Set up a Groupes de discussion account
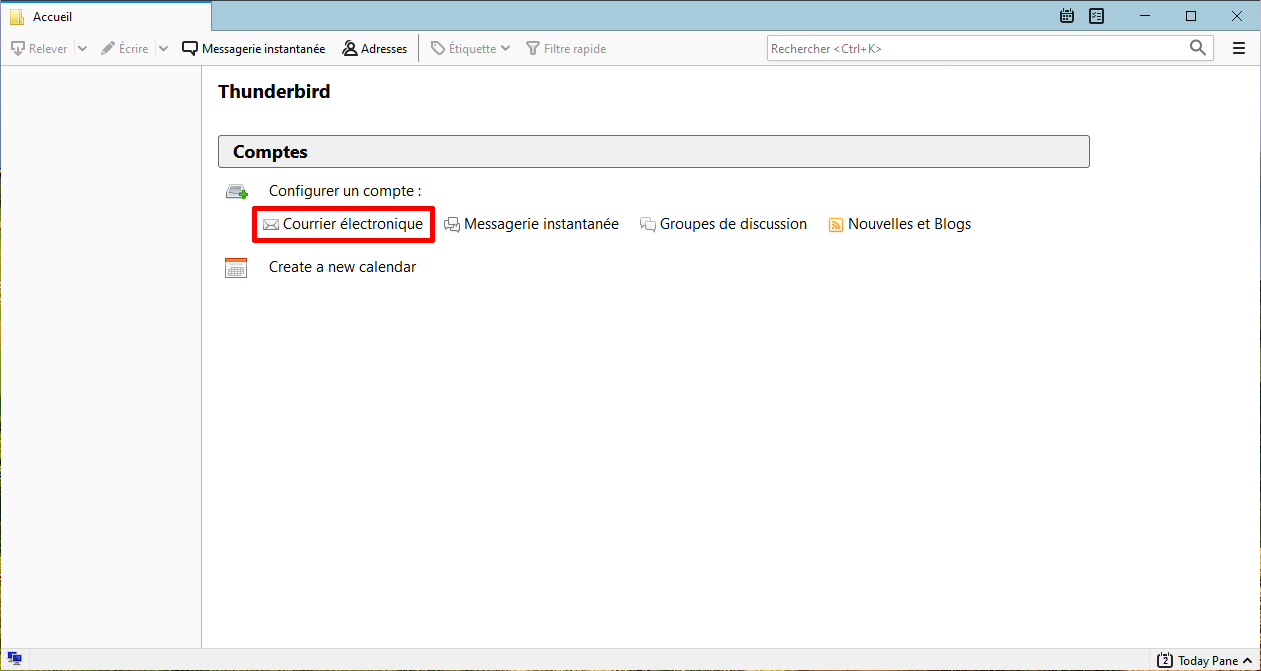1261x671 pixels. (723, 224)
